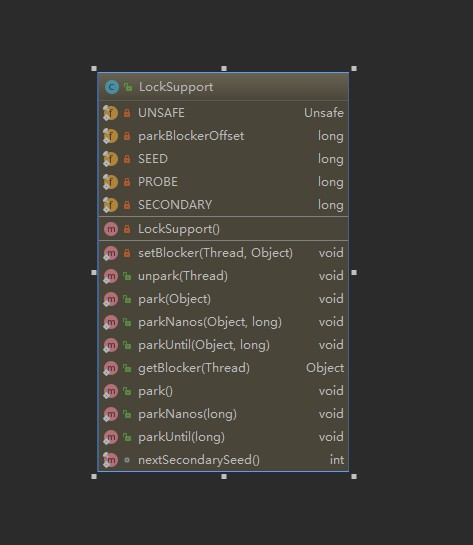
Task: Click the field icon next to SECONDARY
Action: click(x=111, y=205)
